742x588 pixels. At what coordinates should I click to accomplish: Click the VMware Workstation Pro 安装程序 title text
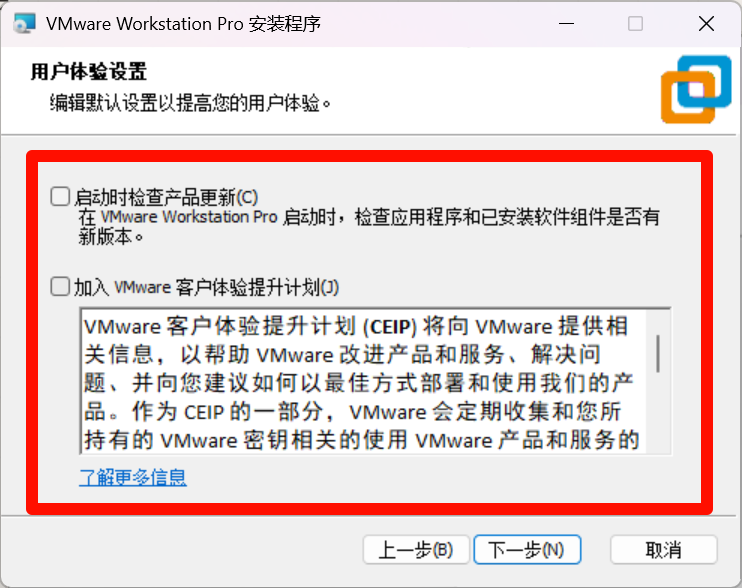[x=184, y=24]
